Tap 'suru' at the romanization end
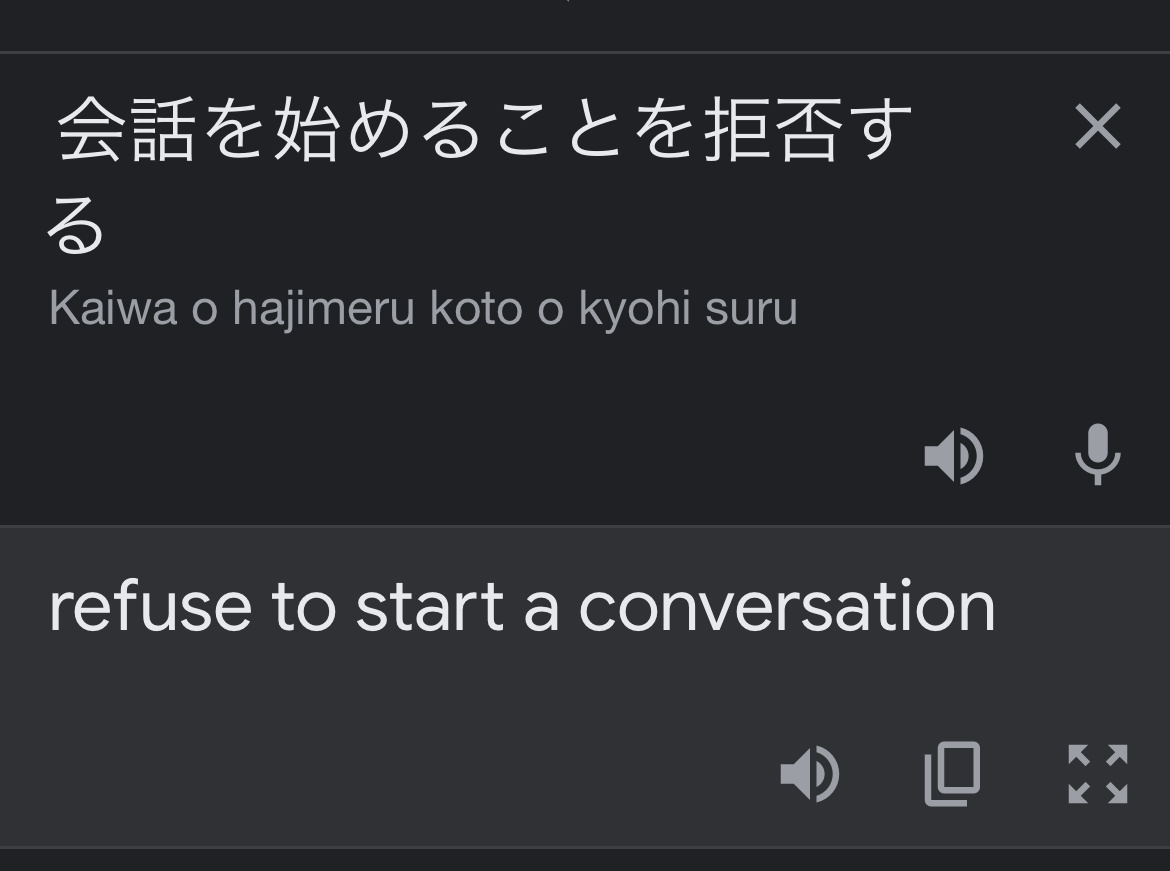Screen dimensions: 1170x871 tap(751, 309)
